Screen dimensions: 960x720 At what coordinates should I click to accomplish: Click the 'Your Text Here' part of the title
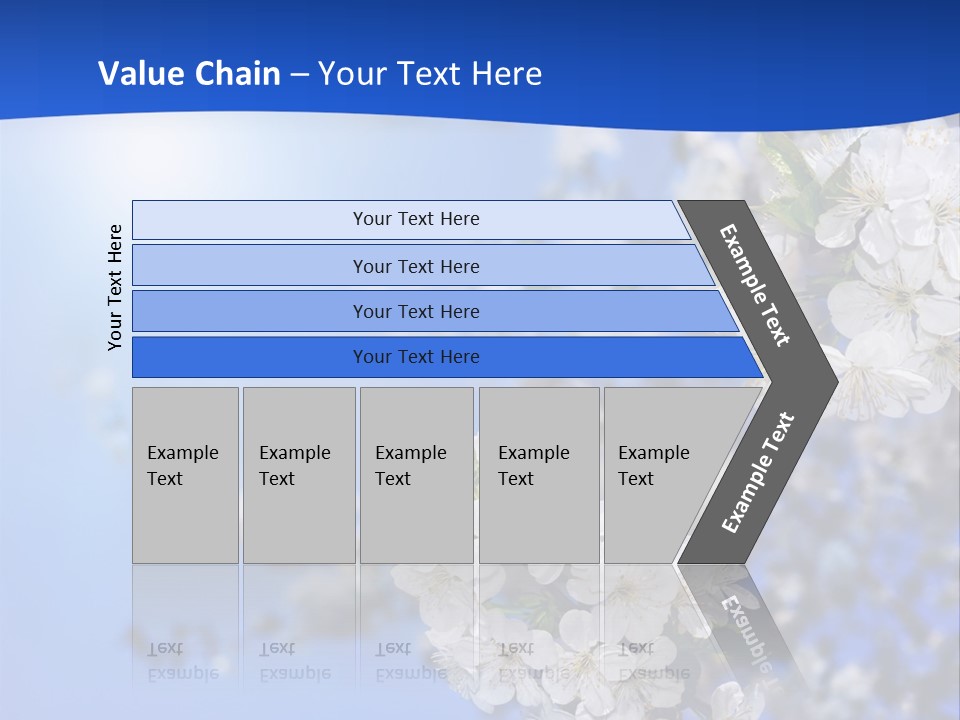[430, 73]
